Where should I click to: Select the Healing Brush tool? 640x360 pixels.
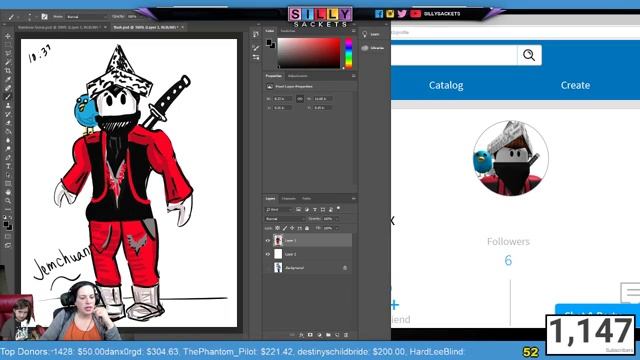point(8,88)
